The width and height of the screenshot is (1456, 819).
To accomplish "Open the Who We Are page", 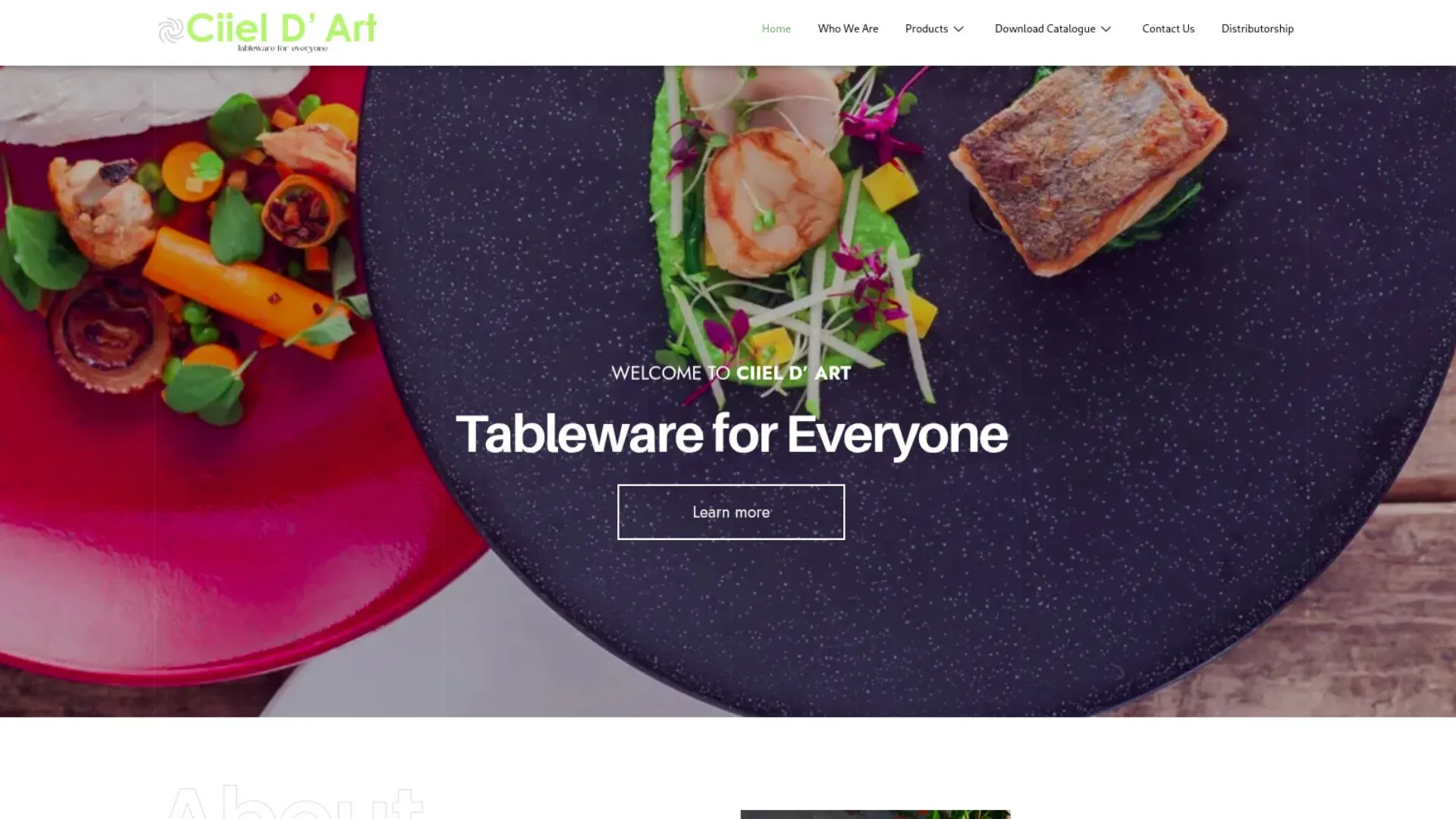I will (x=848, y=29).
